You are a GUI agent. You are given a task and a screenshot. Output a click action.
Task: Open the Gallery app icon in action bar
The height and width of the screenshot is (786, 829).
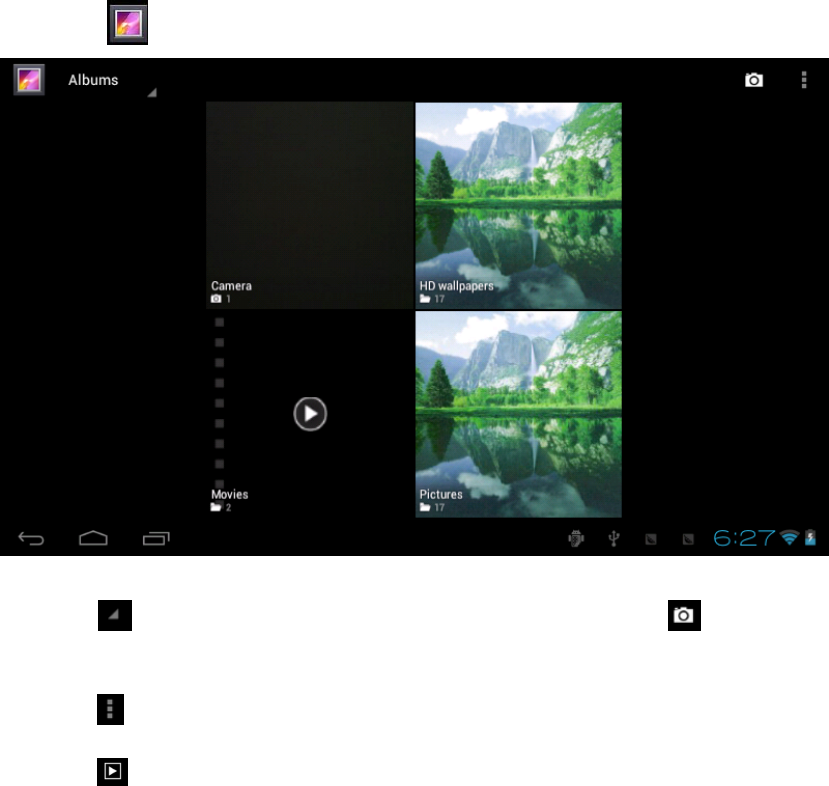tap(29, 80)
